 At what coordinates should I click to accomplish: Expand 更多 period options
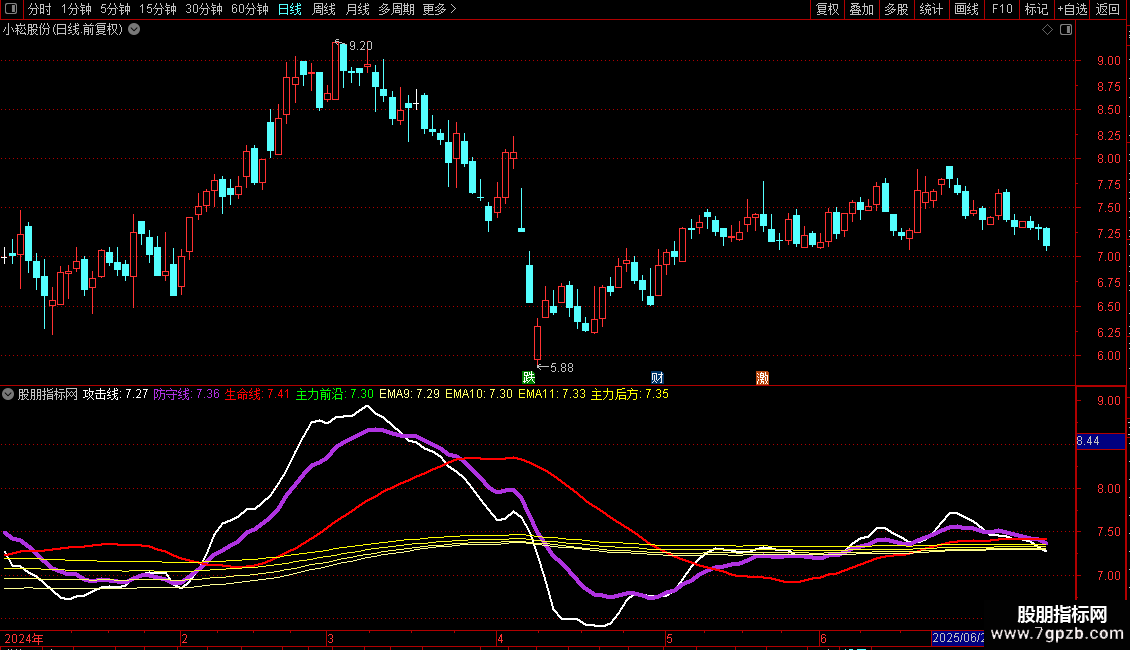tap(439, 10)
